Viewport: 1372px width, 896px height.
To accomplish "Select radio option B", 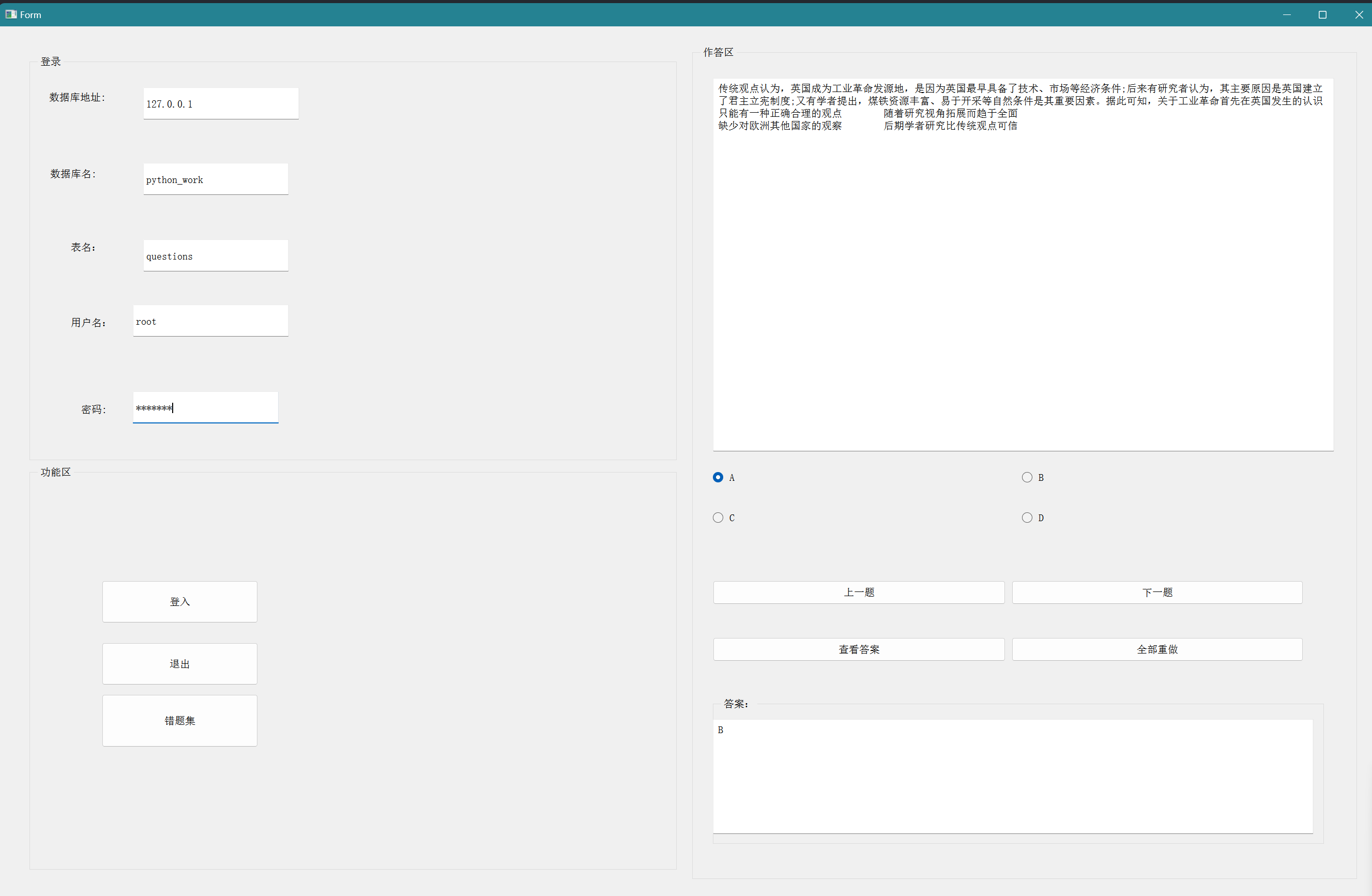I will pyautogui.click(x=1027, y=477).
